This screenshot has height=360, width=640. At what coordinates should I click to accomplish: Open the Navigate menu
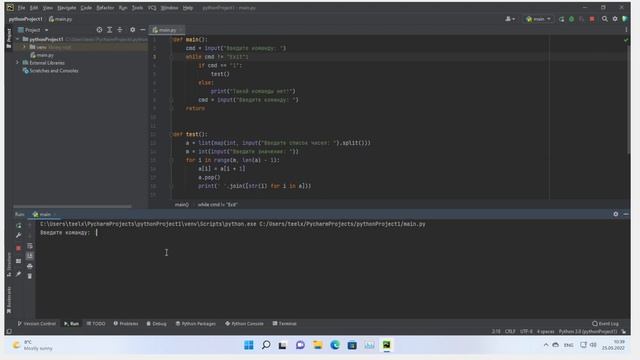coord(67,8)
